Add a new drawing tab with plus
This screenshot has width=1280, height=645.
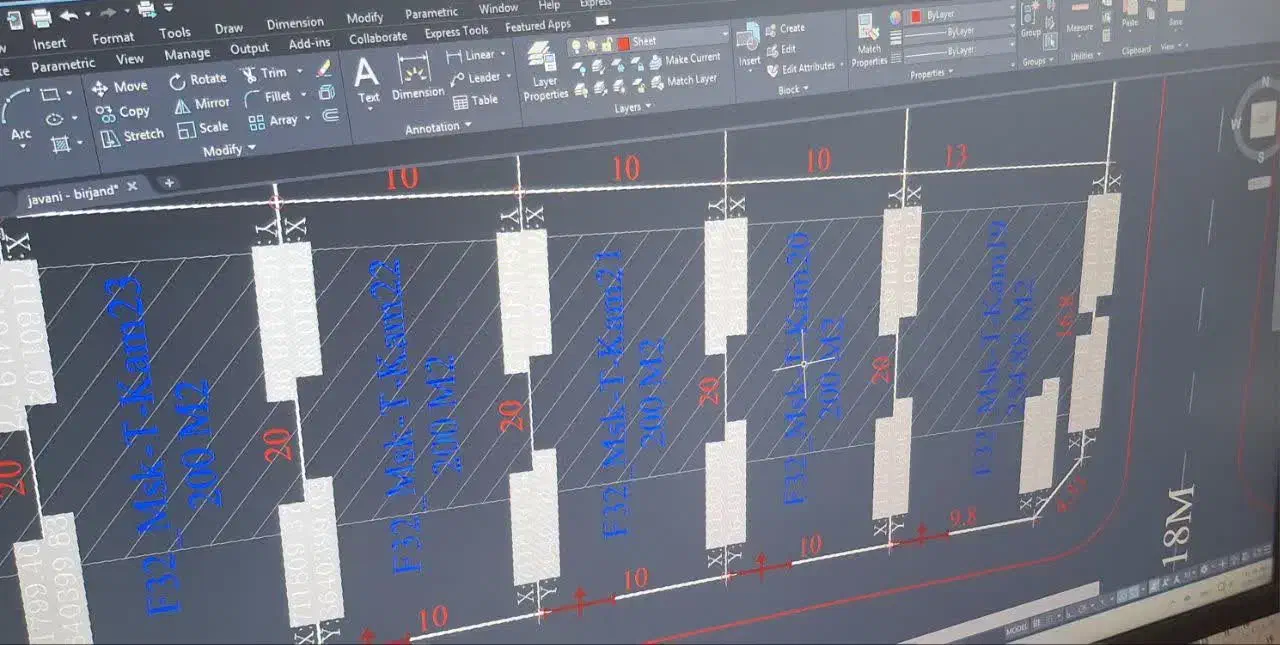click(169, 182)
